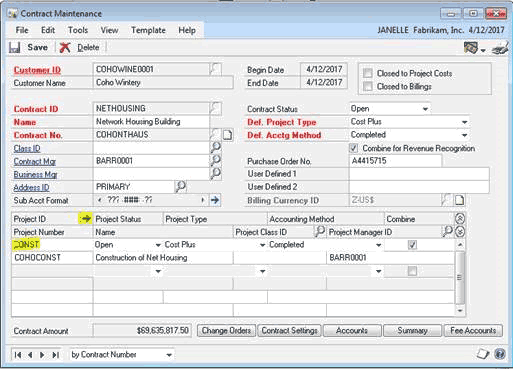Click the Delete toolbar button
This screenshot has height=369, width=513.
pyautogui.click(x=80, y=47)
